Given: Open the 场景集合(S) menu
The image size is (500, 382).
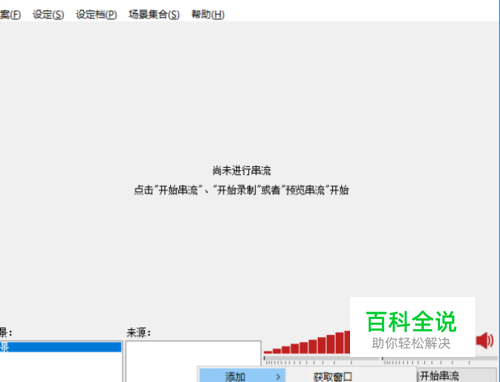Looking at the screenshot, I should [154, 15].
